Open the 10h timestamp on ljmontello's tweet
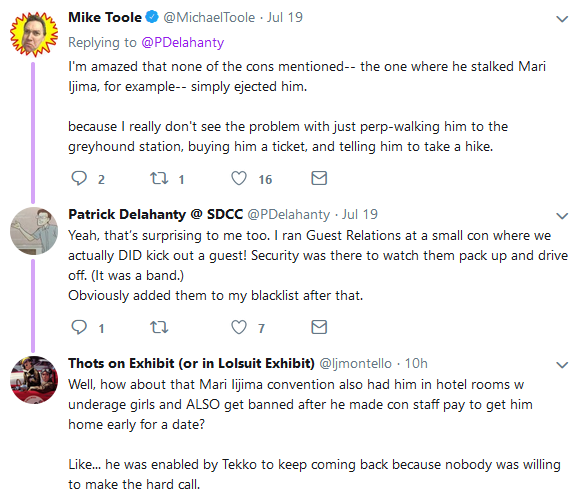Screen dimensions: 584x503 416,363
